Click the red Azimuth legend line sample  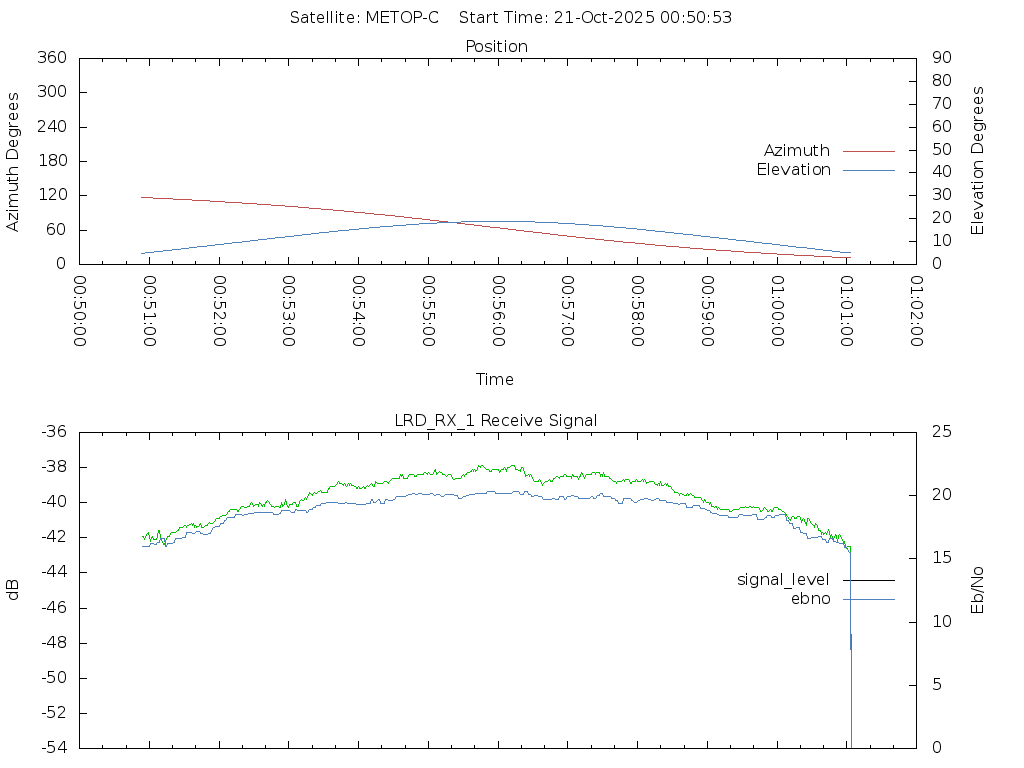[868, 151]
